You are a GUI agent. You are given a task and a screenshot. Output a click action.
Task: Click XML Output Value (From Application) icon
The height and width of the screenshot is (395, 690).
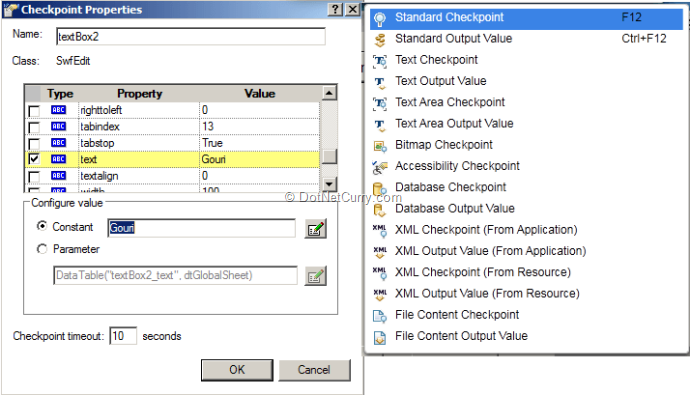click(379, 252)
